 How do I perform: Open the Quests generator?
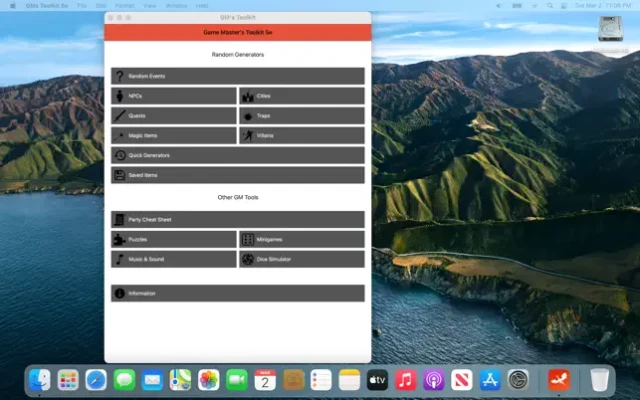pyautogui.click(x=174, y=115)
